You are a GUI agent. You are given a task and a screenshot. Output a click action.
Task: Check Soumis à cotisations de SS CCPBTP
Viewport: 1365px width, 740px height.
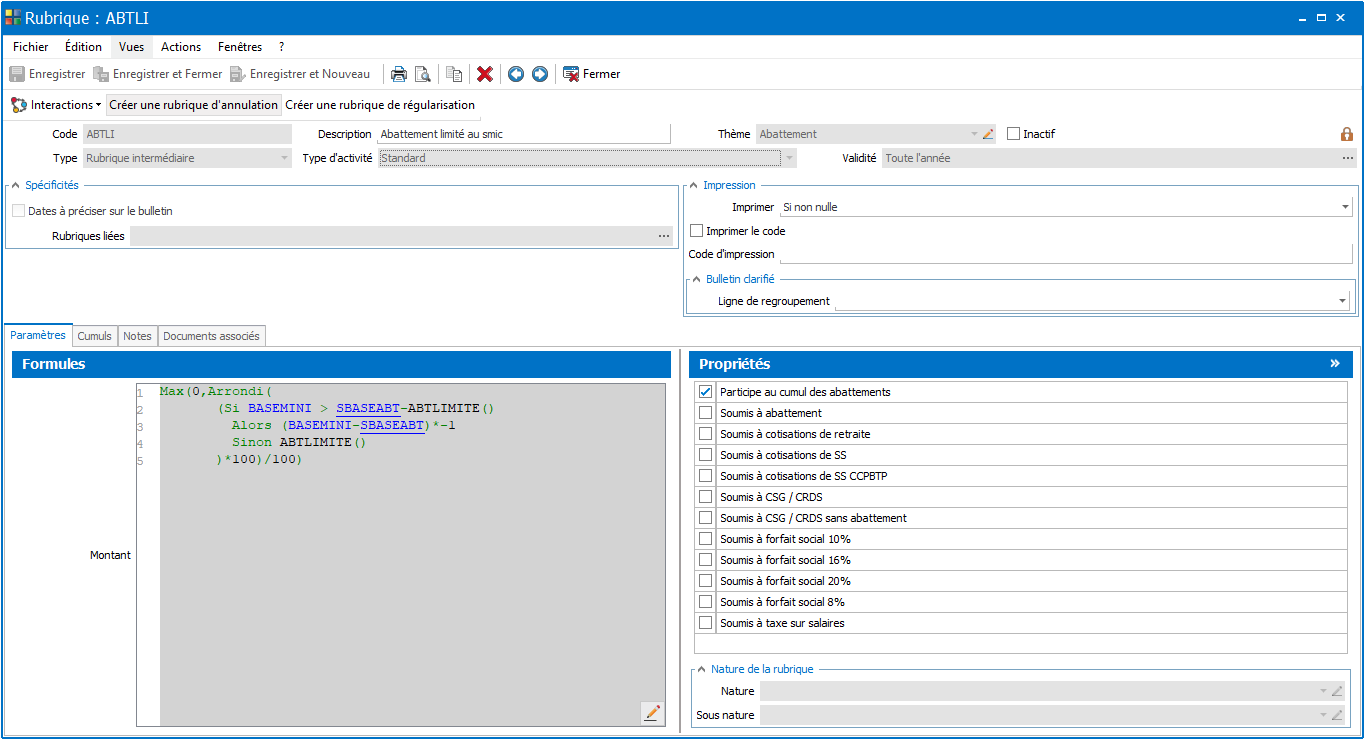(x=706, y=476)
